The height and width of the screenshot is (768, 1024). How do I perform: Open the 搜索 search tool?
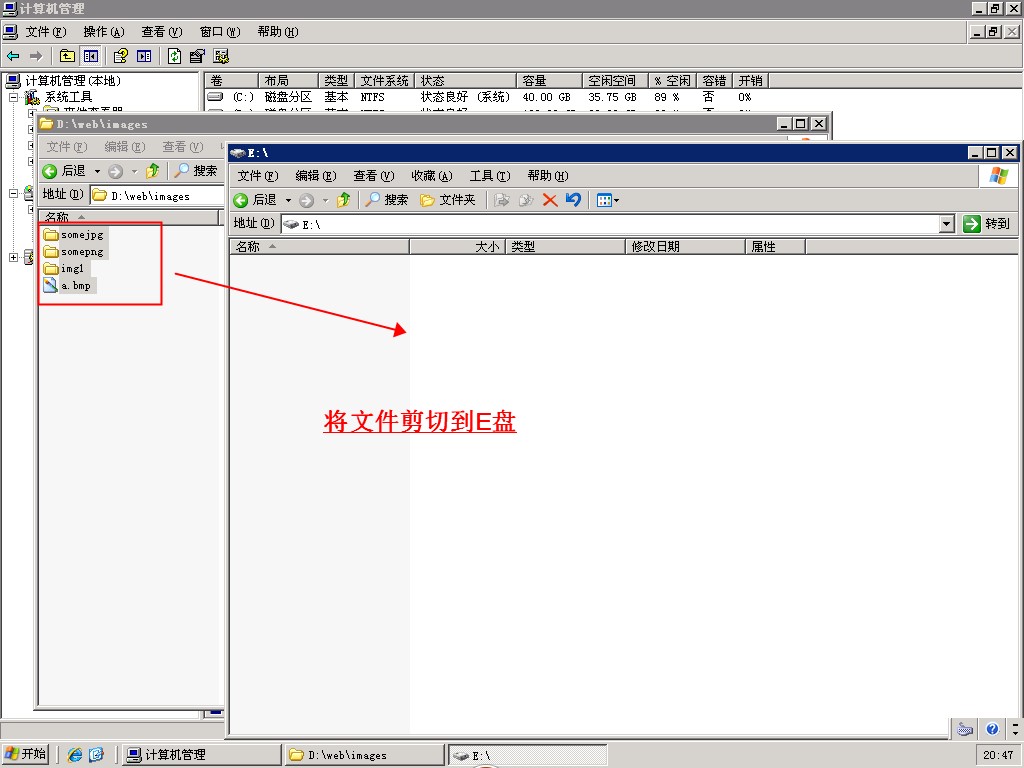(x=386, y=200)
